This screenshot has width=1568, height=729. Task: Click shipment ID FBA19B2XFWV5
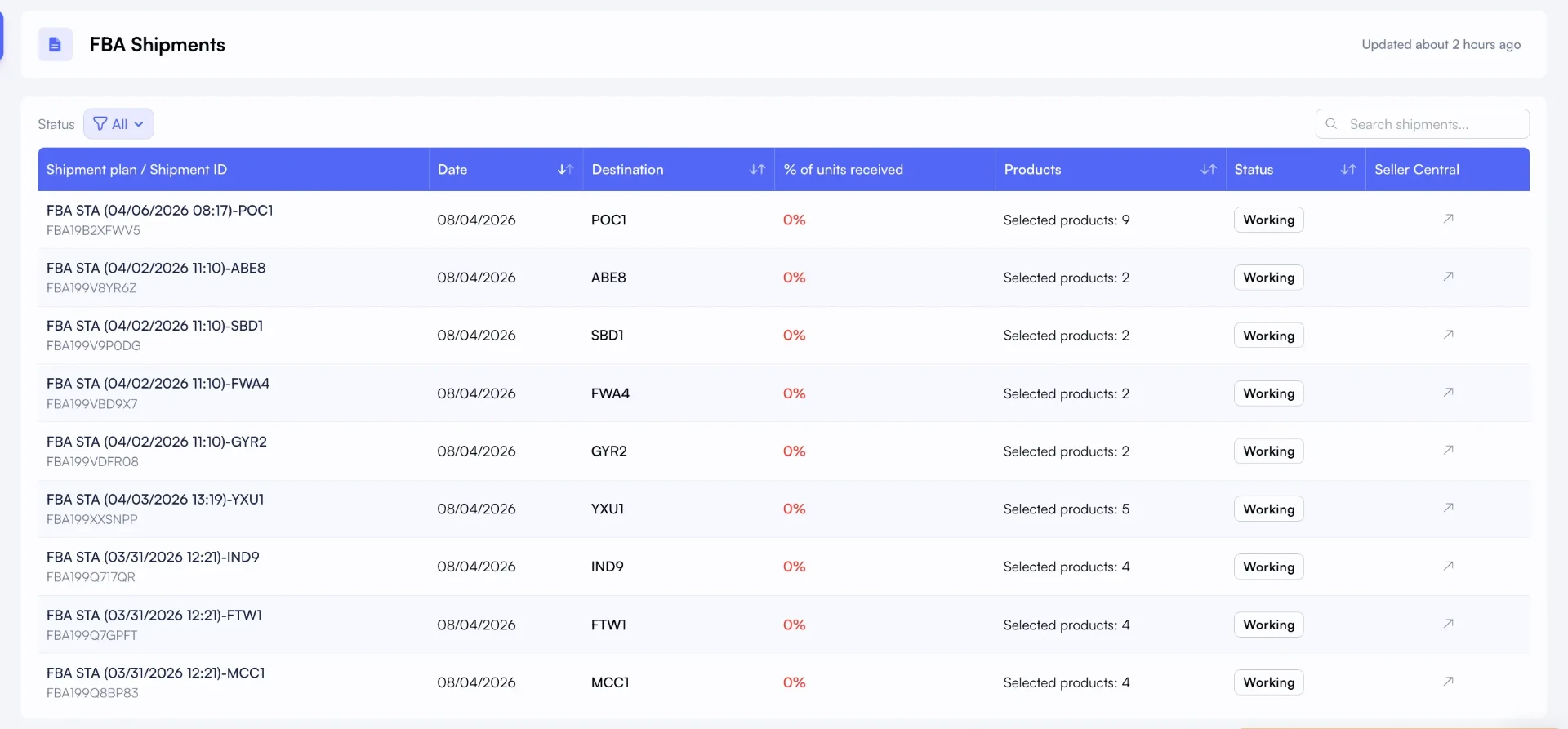coord(93,231)
